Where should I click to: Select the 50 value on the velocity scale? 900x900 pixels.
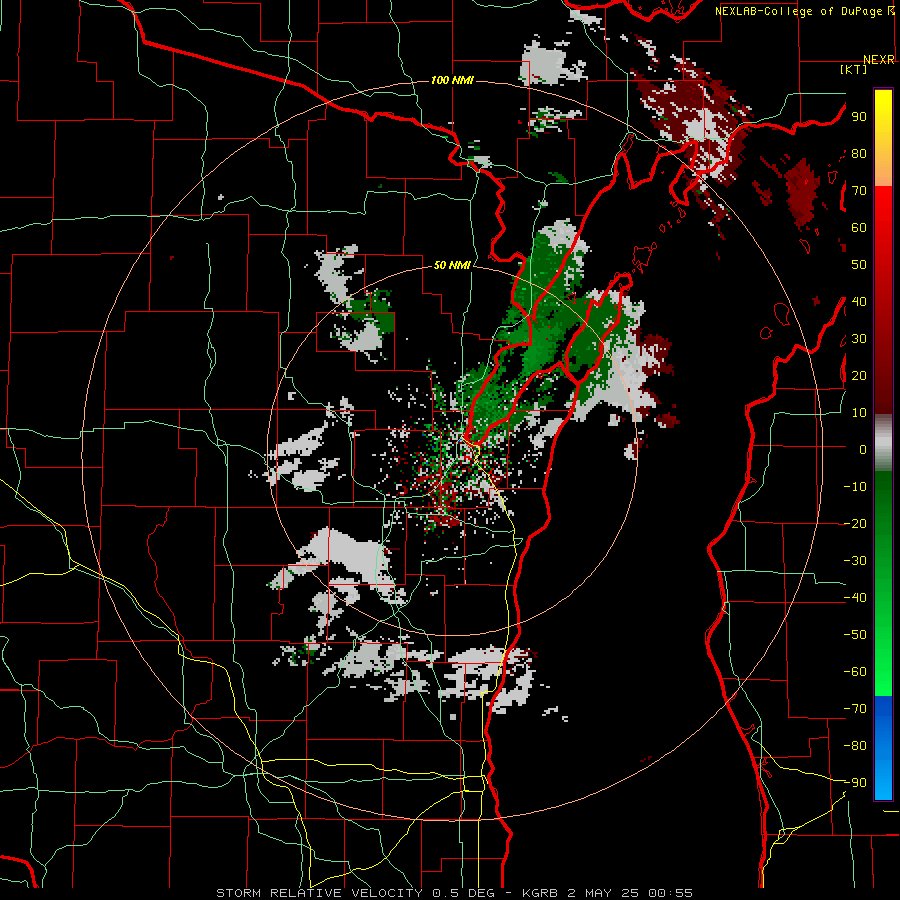[x=859, y=265]
